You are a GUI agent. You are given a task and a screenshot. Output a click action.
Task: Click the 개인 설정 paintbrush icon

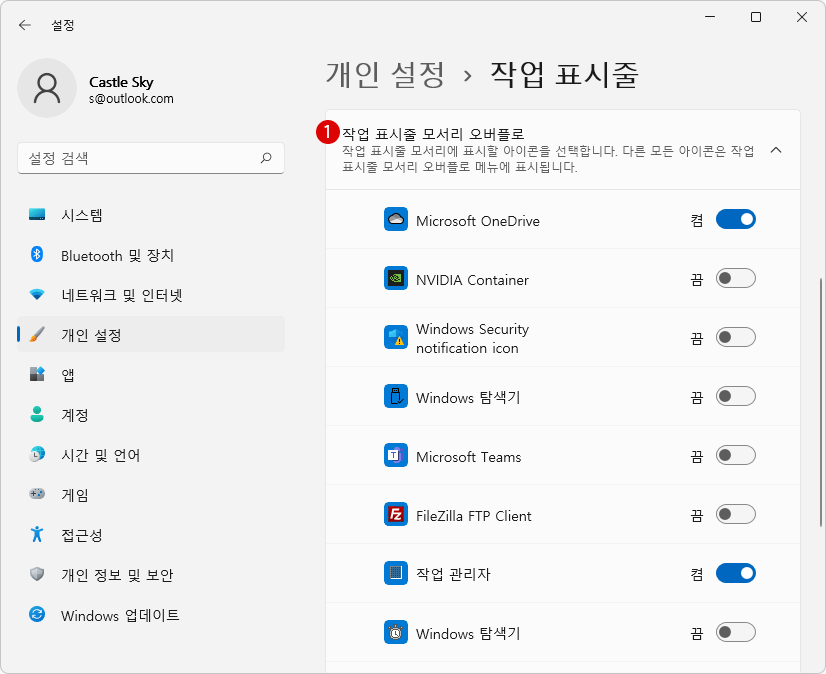pos(37,335)
